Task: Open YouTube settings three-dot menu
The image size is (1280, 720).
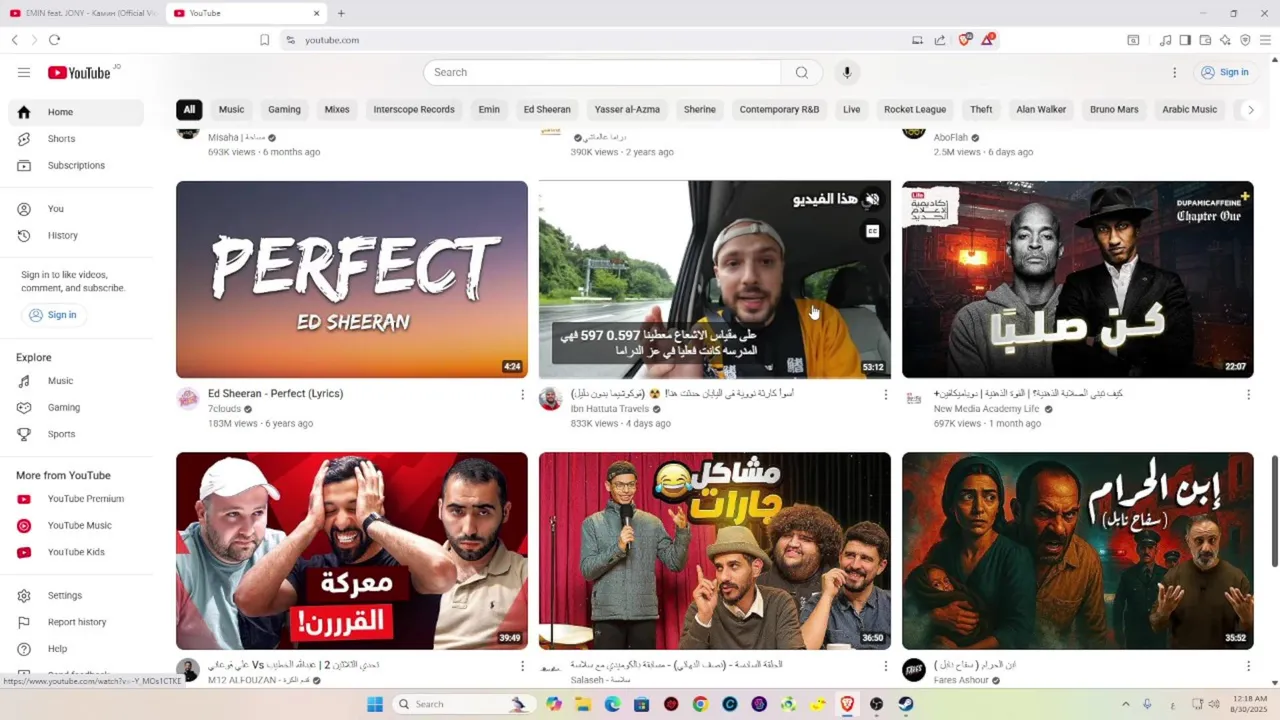Action: tap(1174, 72)
